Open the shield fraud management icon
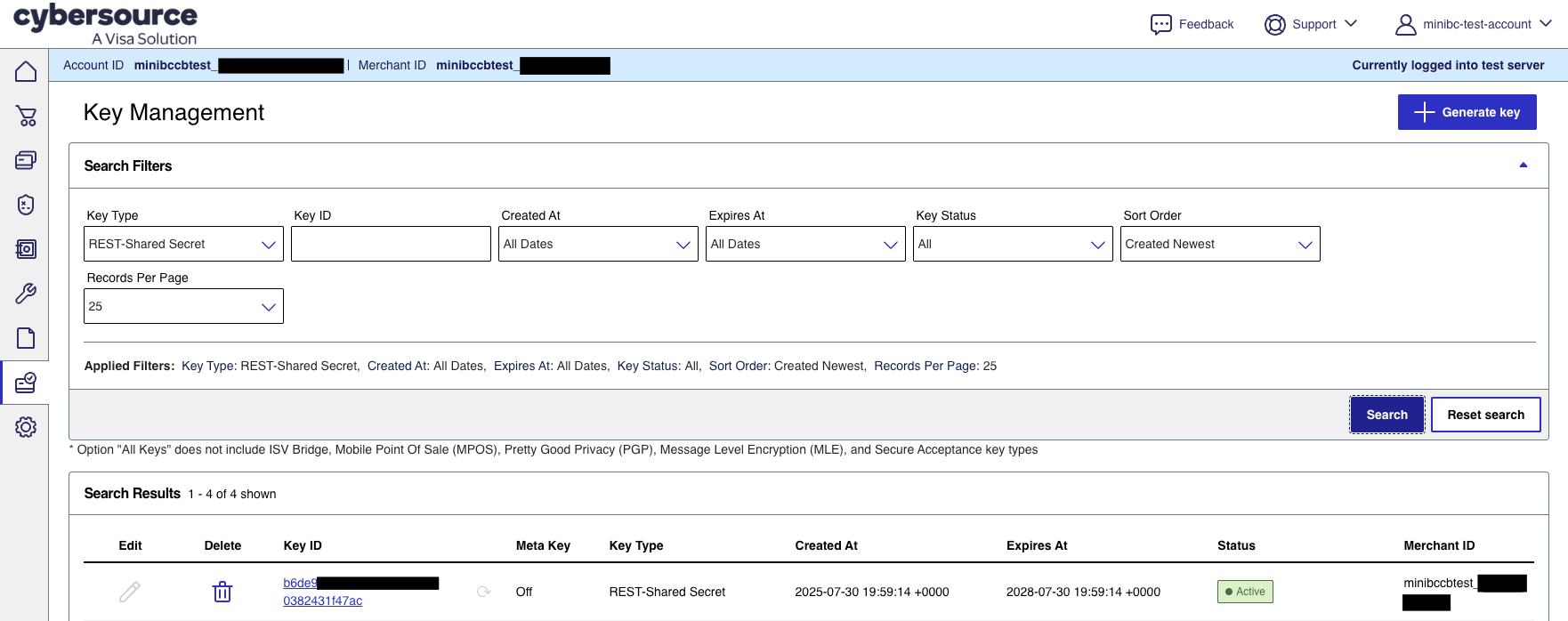The image size is (1568, 621). tap(26, 205)
